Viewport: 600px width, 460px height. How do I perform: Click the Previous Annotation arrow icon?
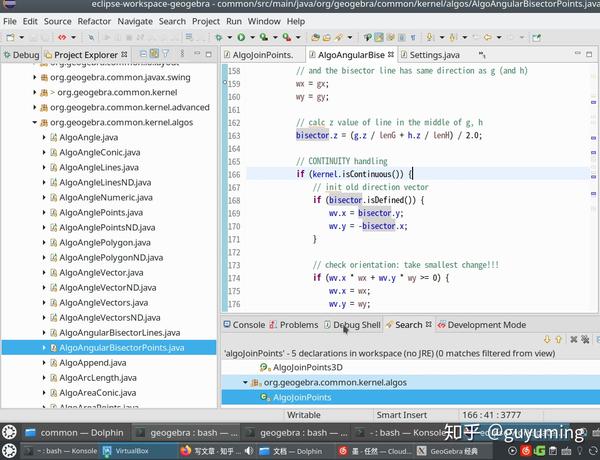(453, 37)
